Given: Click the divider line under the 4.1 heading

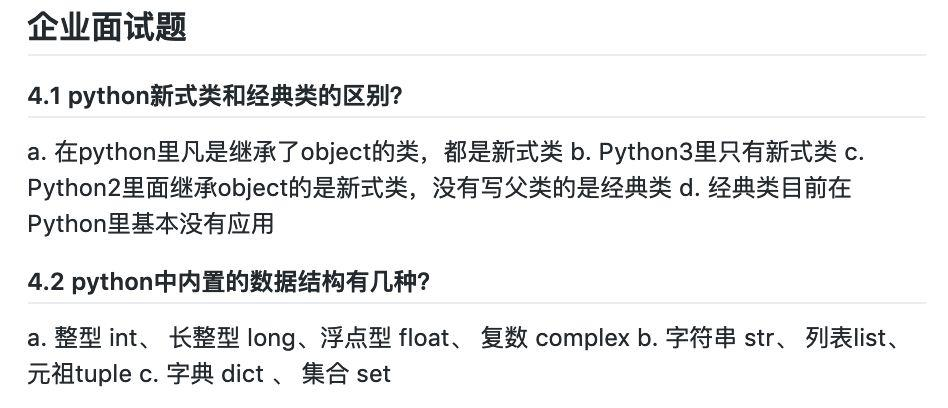Looking at the screenshot, I should [476, 117].
